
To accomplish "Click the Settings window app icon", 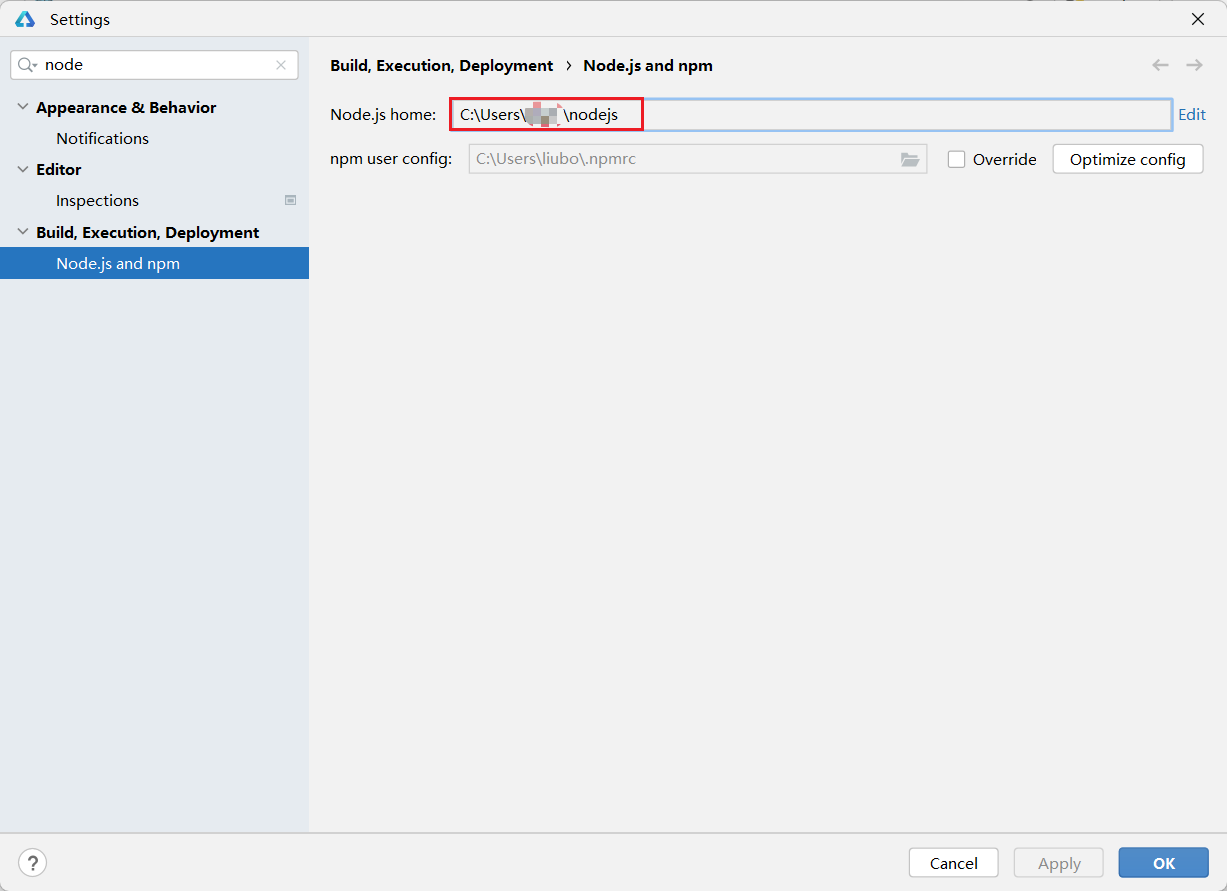I will (x=25, y=19).
